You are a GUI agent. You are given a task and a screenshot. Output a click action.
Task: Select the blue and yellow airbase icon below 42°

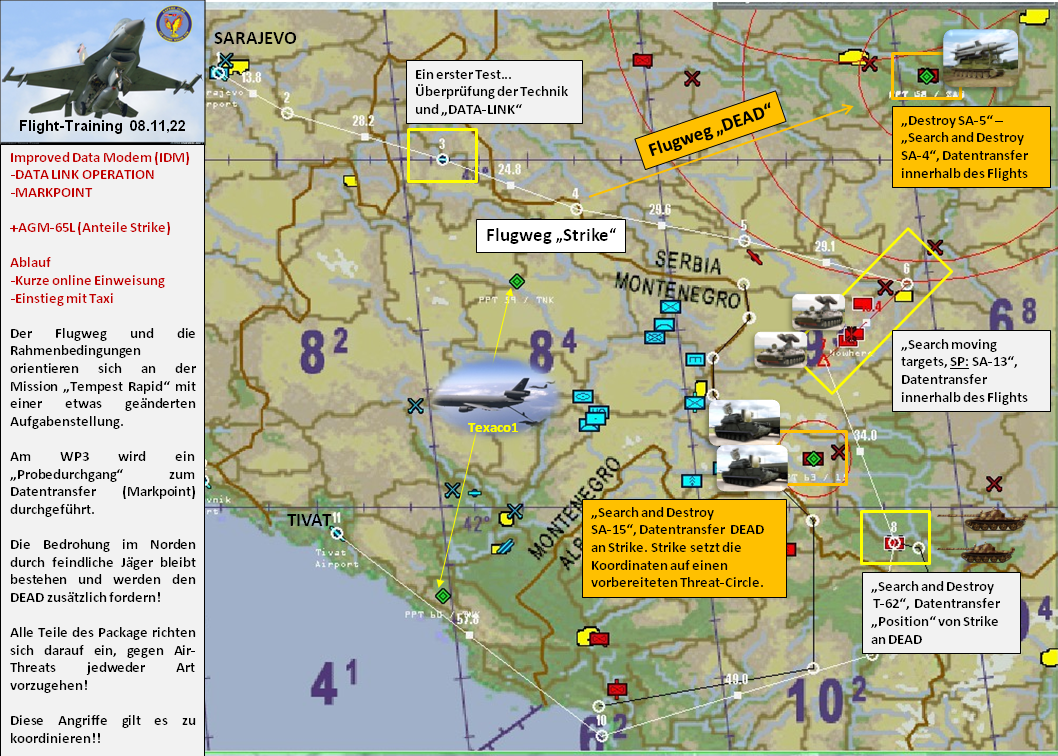503,546
